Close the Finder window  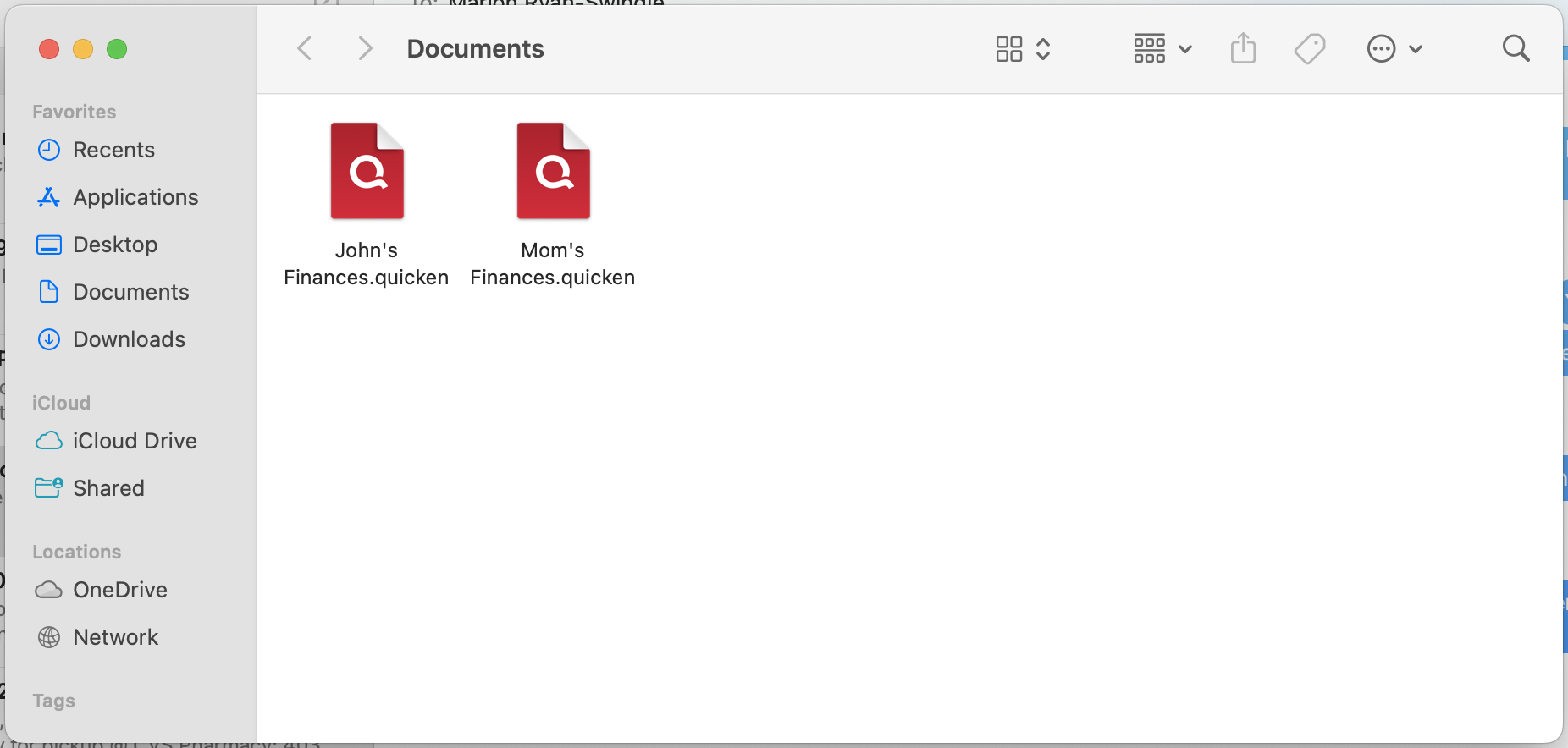pyautogui.click(x=49, y=49)
